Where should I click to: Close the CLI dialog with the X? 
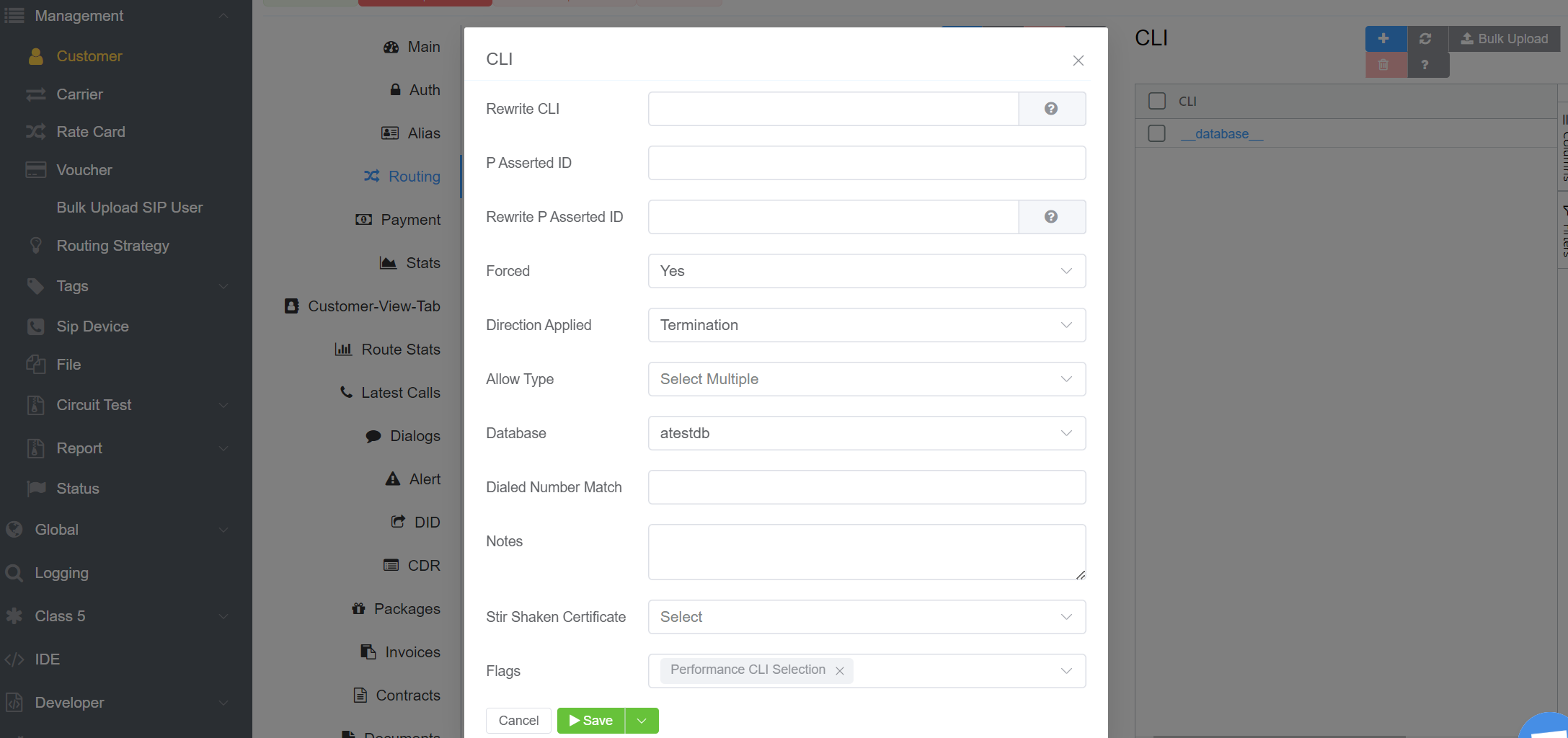click(1078, 61)
